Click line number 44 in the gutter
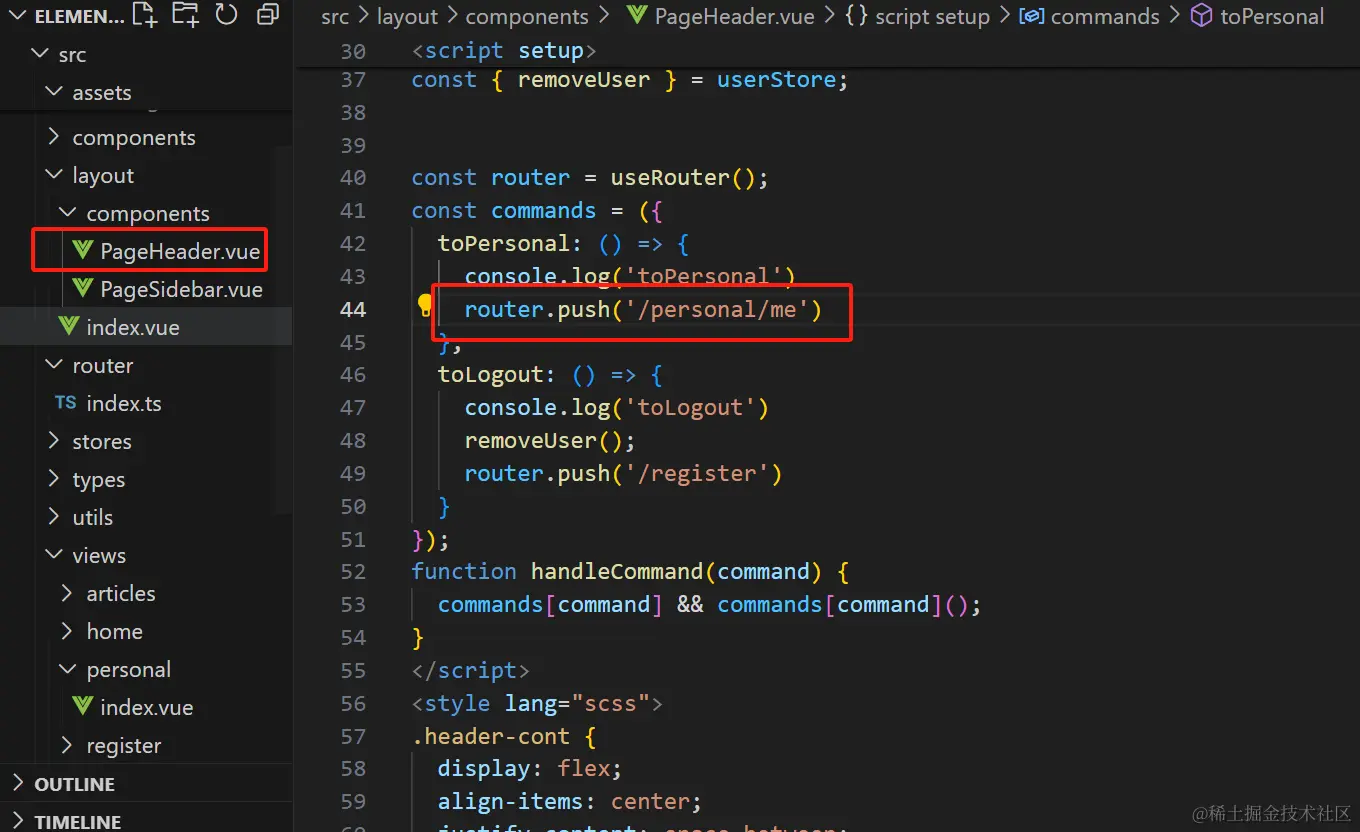 [x=353, y=309]
